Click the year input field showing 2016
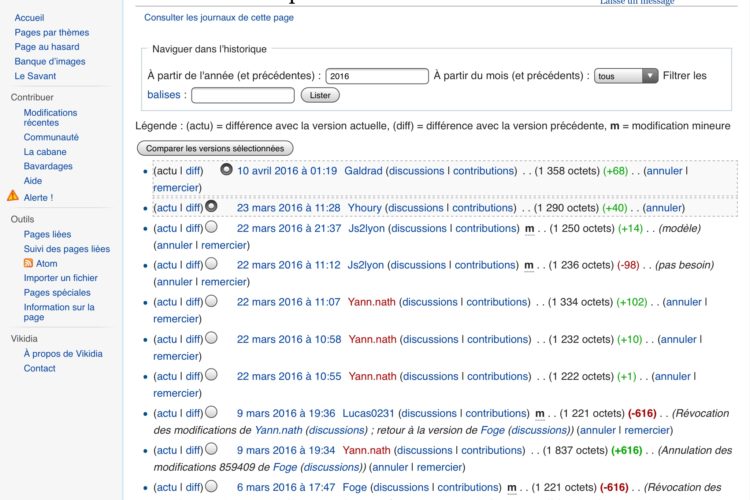 377,76
